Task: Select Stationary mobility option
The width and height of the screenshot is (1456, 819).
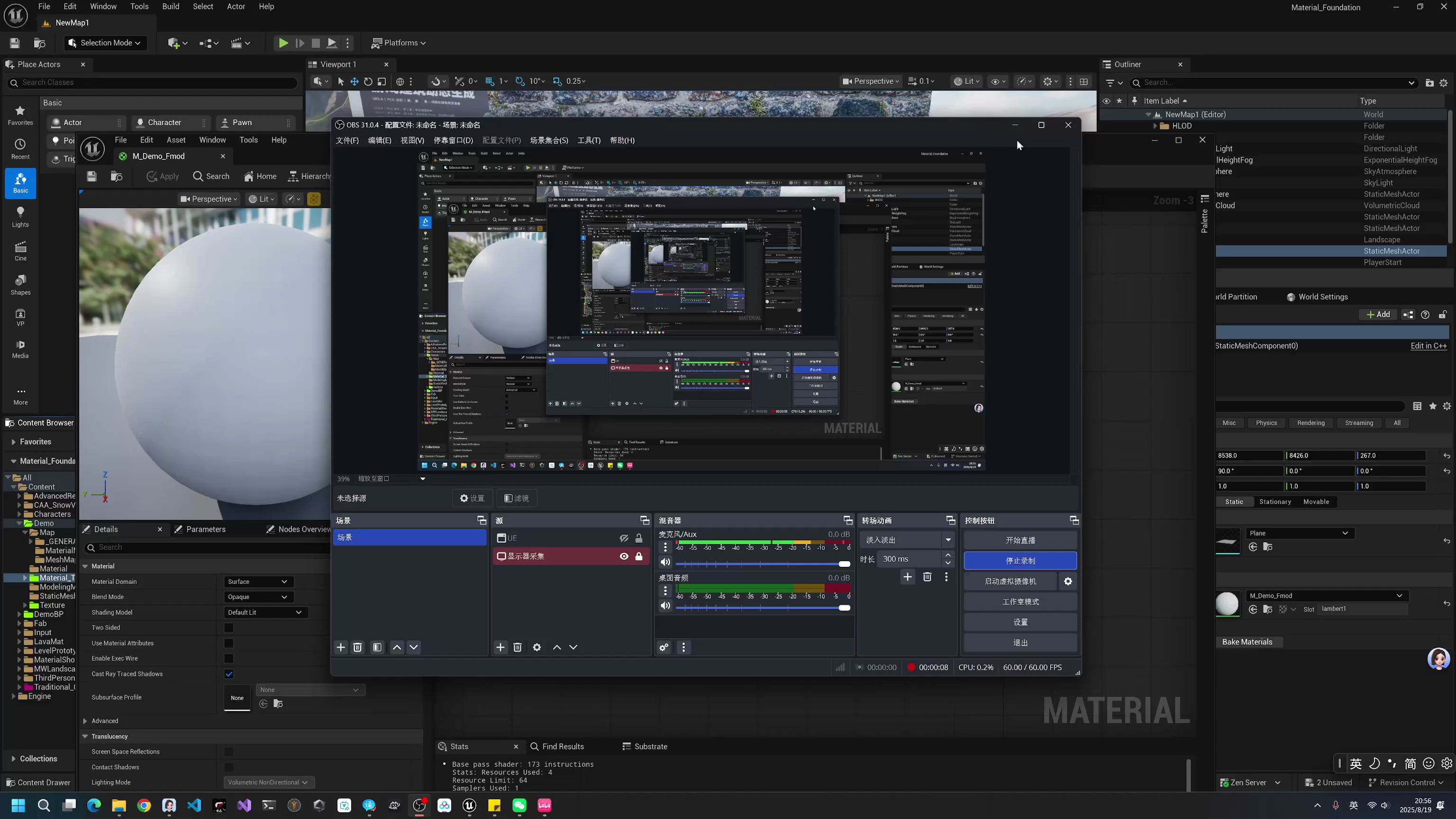Action: (x=1275, y=502)
